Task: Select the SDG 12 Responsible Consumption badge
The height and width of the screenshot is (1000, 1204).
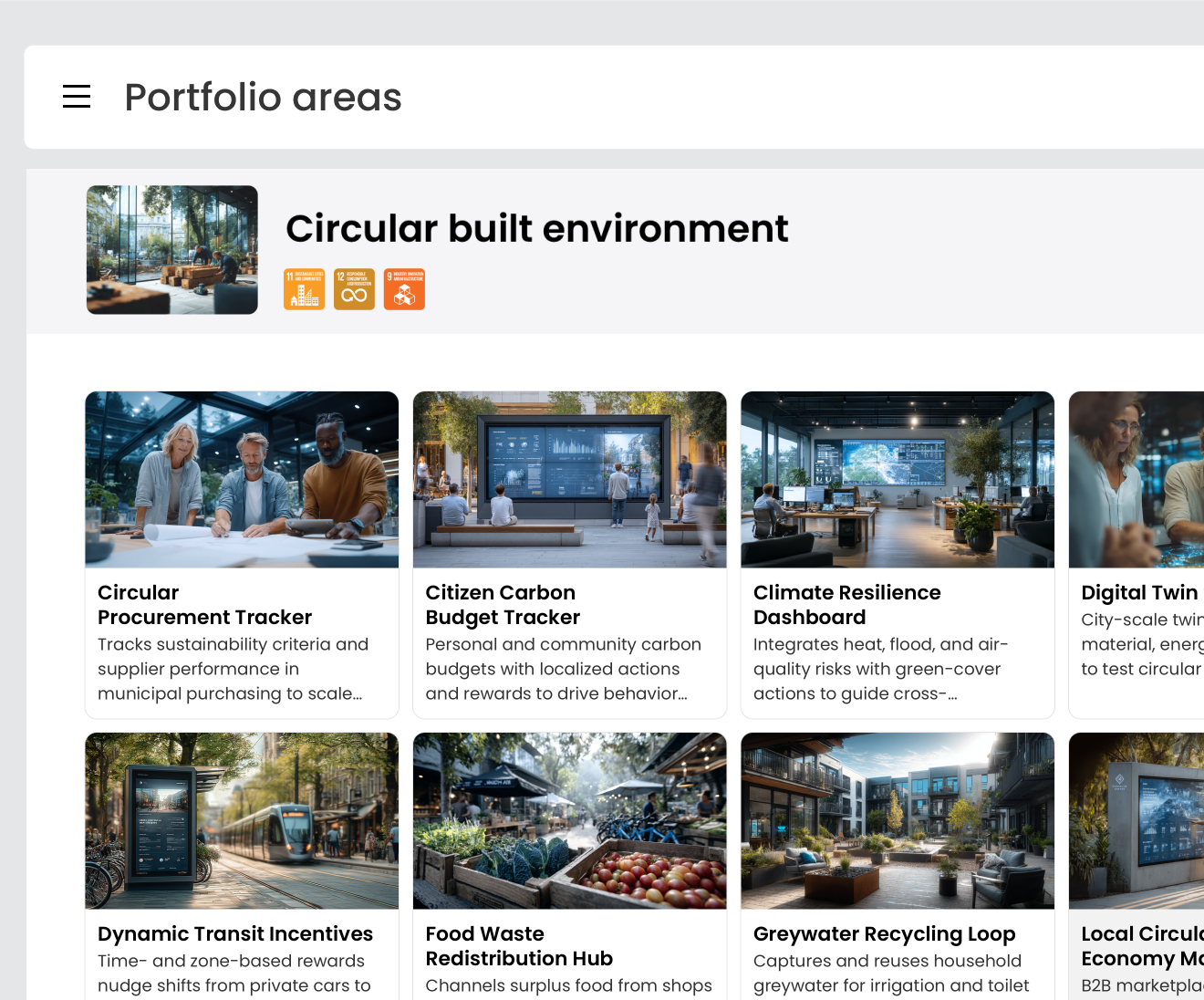Action: [354, 288]
